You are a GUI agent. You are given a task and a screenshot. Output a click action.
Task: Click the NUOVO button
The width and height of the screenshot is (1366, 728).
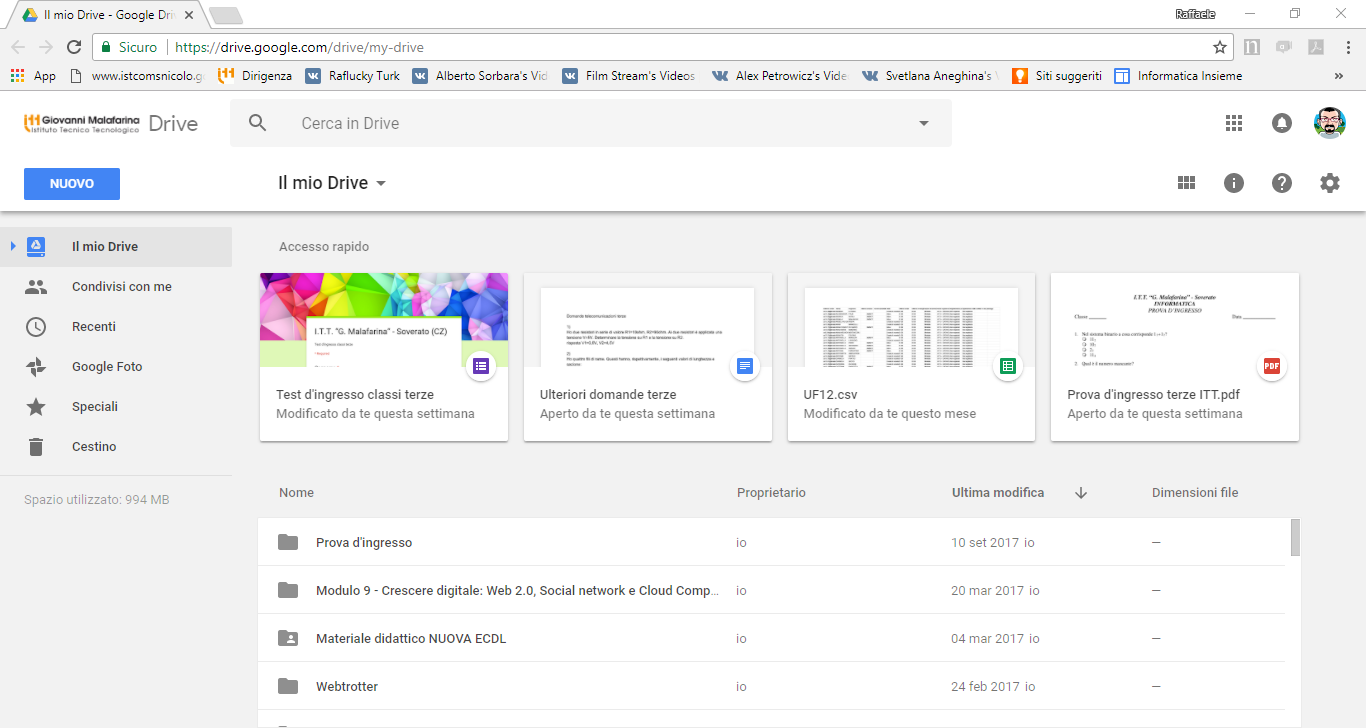(x=72, y=184)
